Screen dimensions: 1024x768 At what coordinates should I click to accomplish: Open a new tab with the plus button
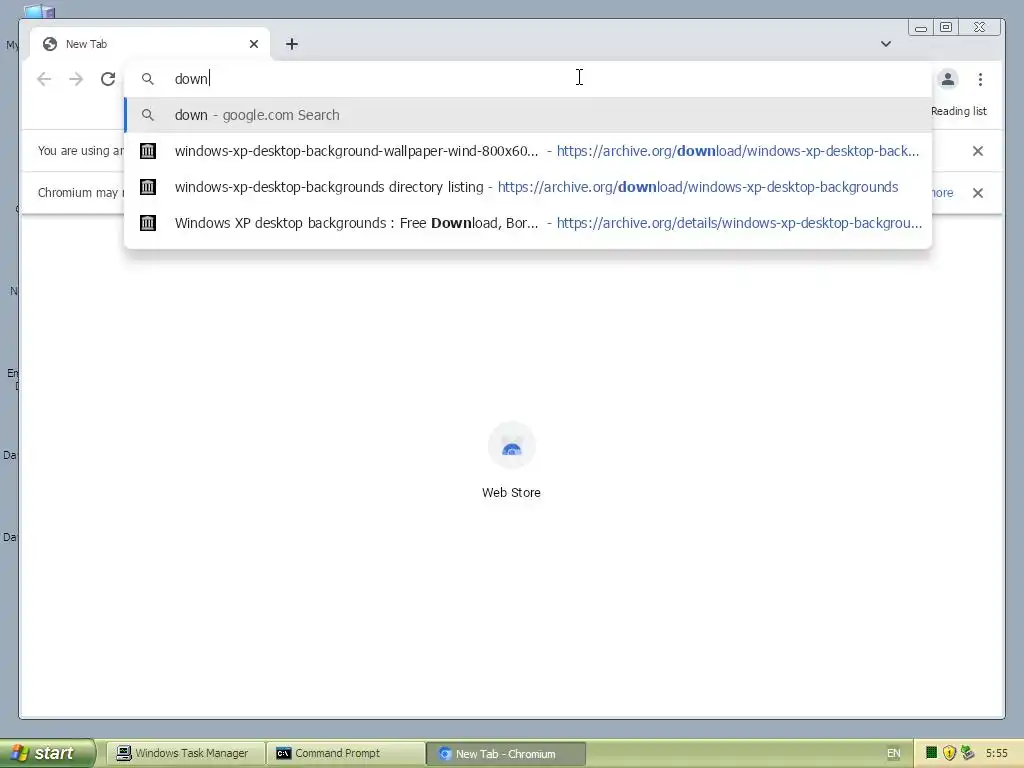(292, 44)
